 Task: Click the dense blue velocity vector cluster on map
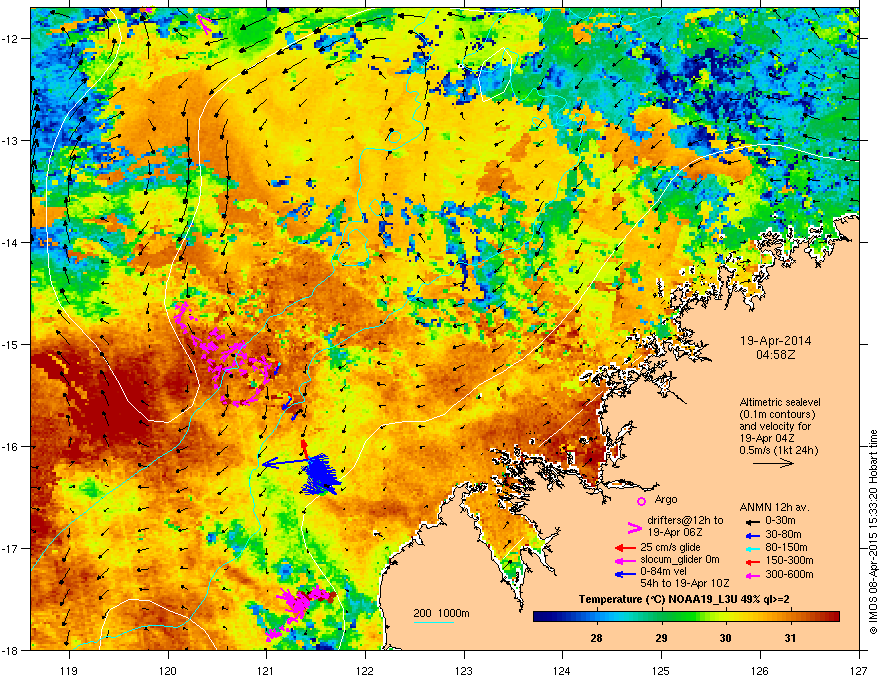[x=320, y=474]
